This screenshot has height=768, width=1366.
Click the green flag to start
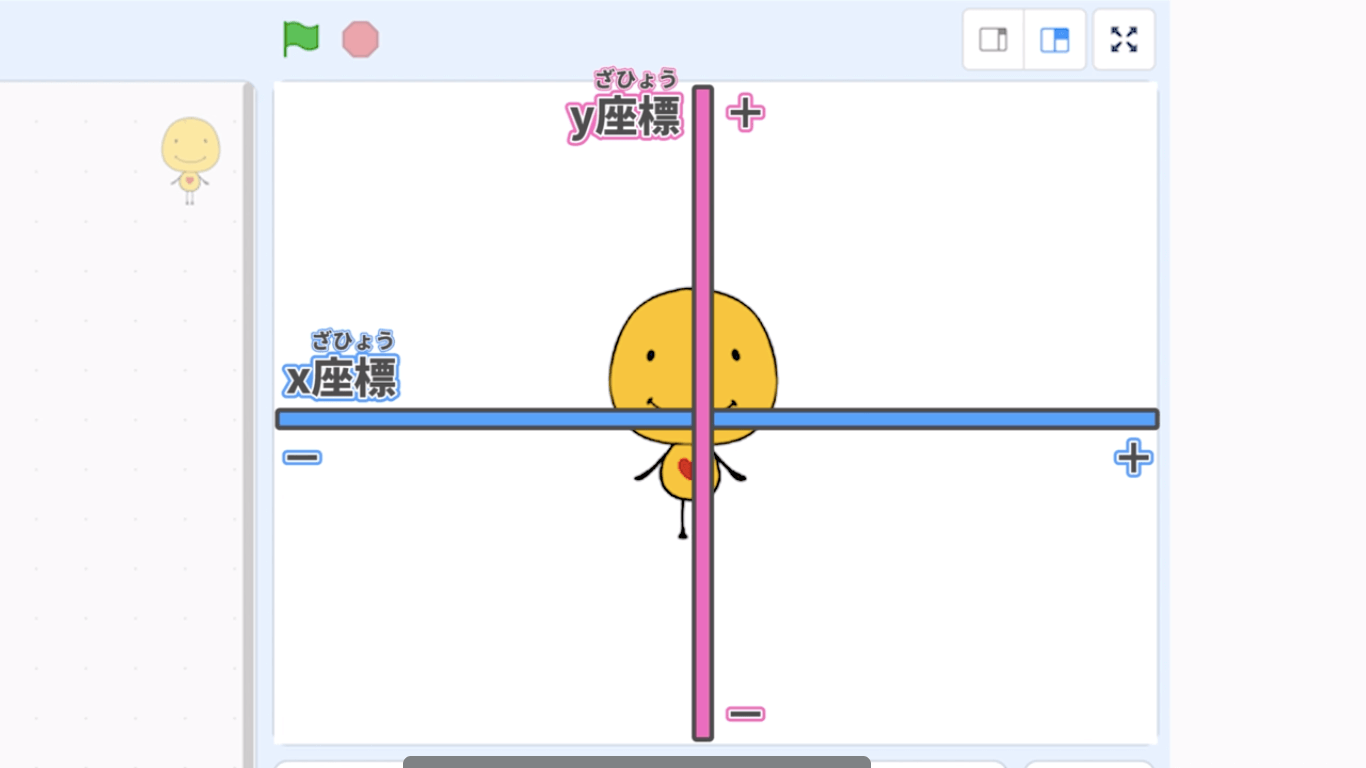pos(300,40)
